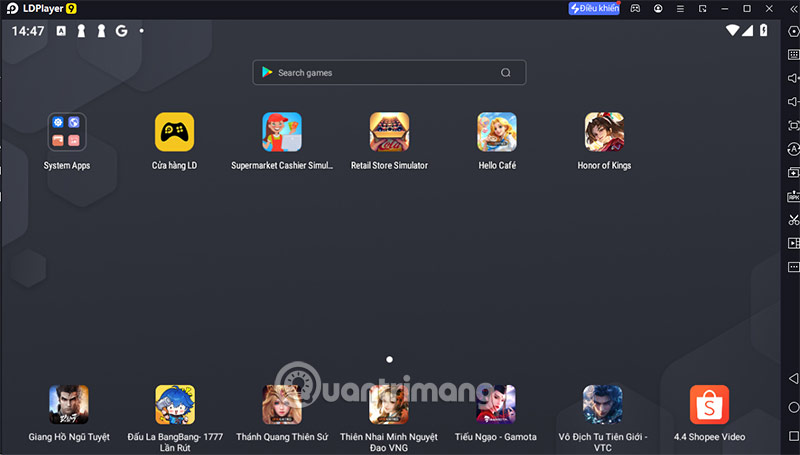Open the System Apps folder
The height and width of the screenshot is (455, 800).
pos(67,132)
